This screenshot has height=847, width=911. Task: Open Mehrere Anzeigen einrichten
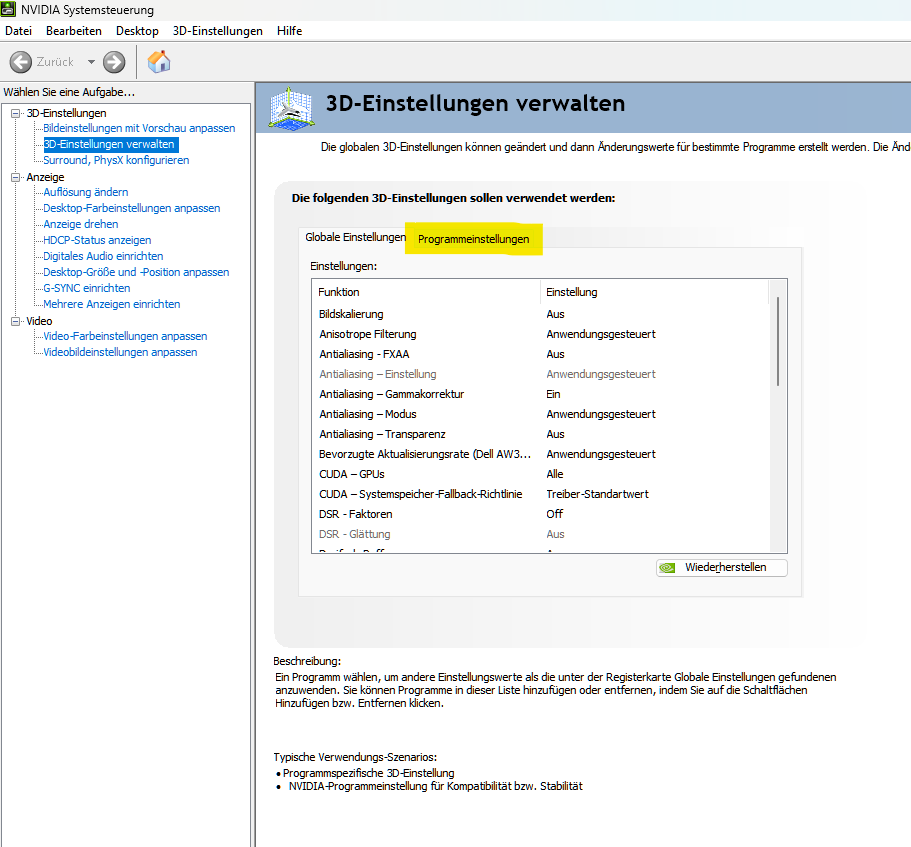pos(112,304)
